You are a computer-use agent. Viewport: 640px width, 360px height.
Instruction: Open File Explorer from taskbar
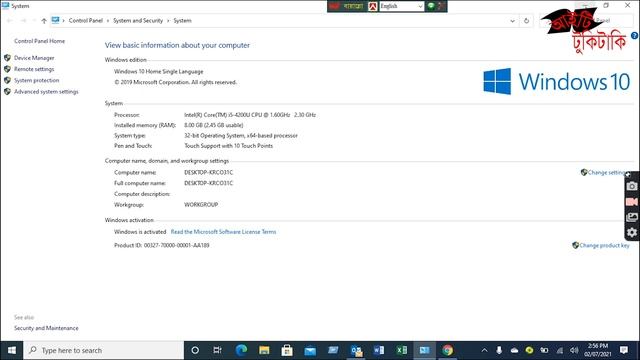pyautogui.click(x=264, y=350)
